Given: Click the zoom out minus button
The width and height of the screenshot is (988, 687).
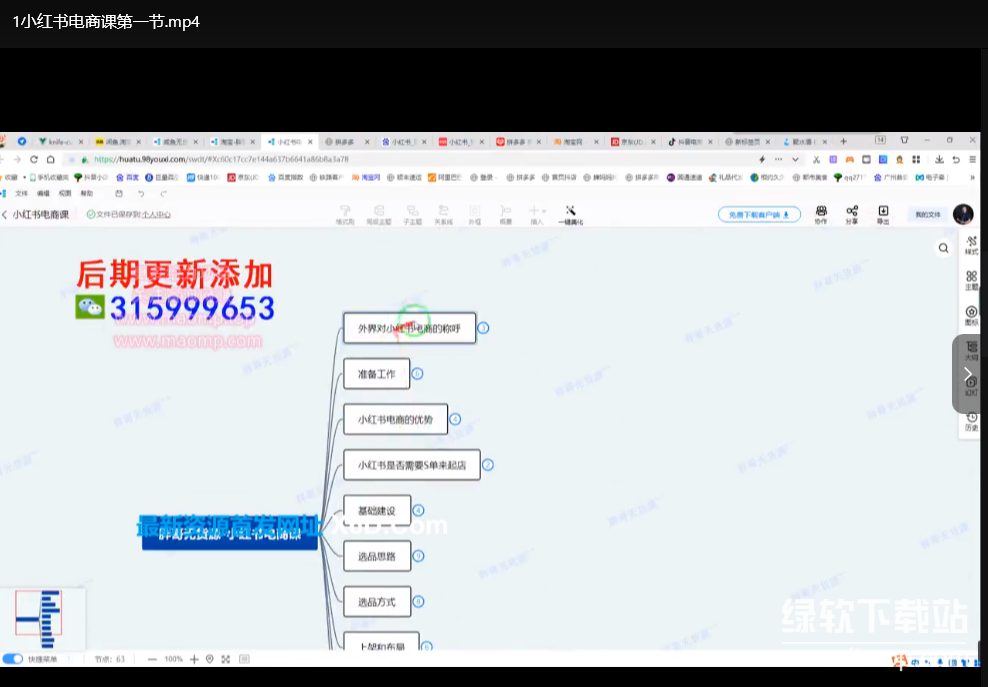Looking at the screenshot, I should pyautogui.click(x=152, y=659).
